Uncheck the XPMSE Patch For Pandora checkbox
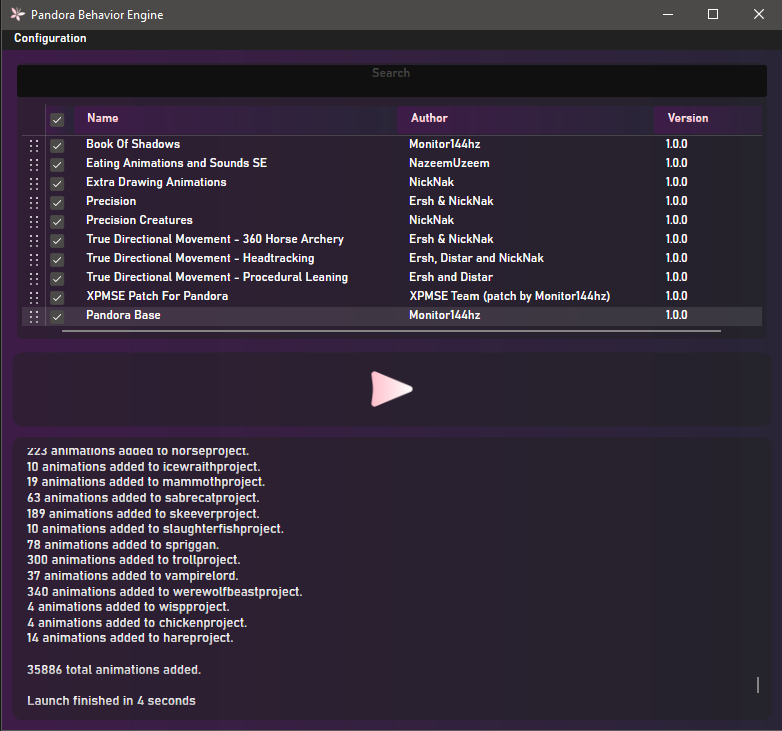The height and width of the screenshot is (731, 782). click(x=57, y=298)
